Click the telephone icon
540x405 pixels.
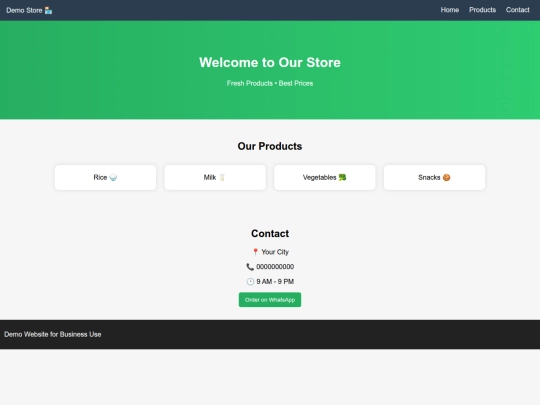250,267
